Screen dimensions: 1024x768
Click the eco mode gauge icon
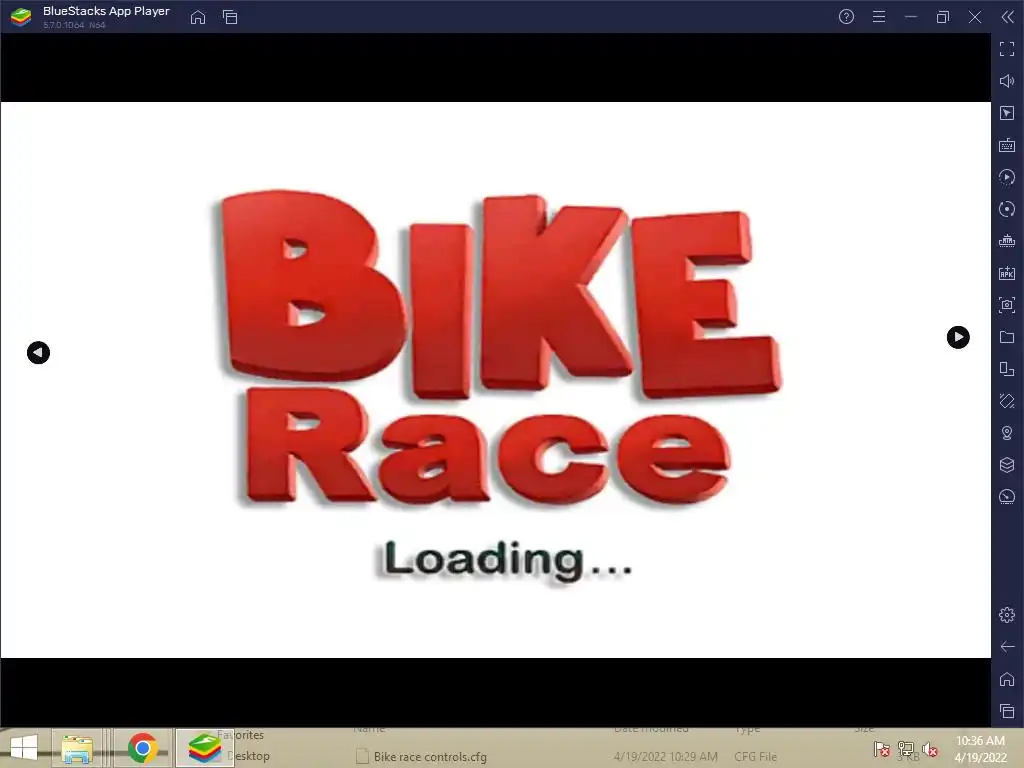tap(1007, 497)
